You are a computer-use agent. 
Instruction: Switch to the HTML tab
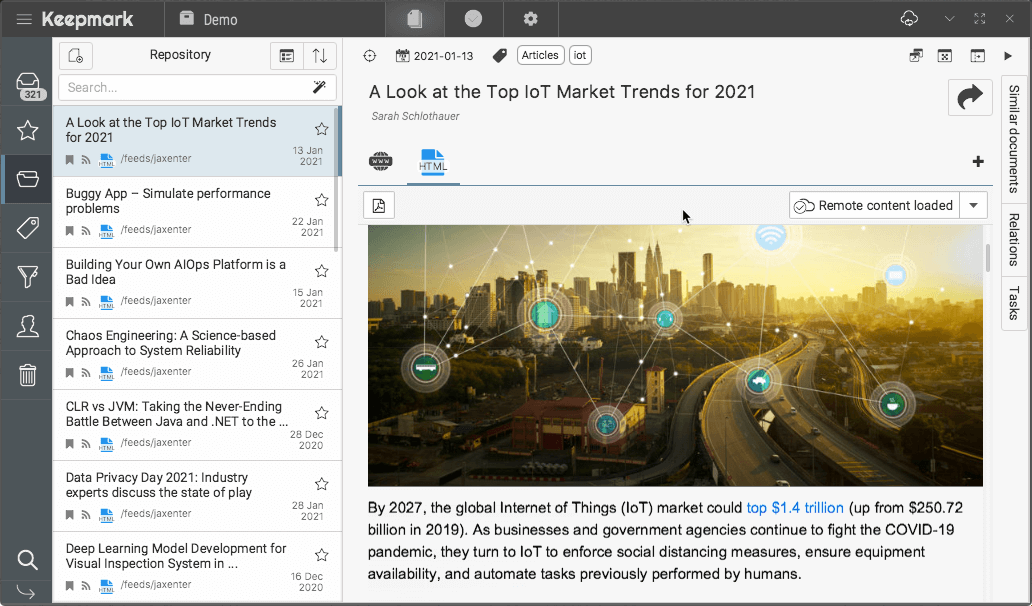pyautogui.click(x=433, y=162)
